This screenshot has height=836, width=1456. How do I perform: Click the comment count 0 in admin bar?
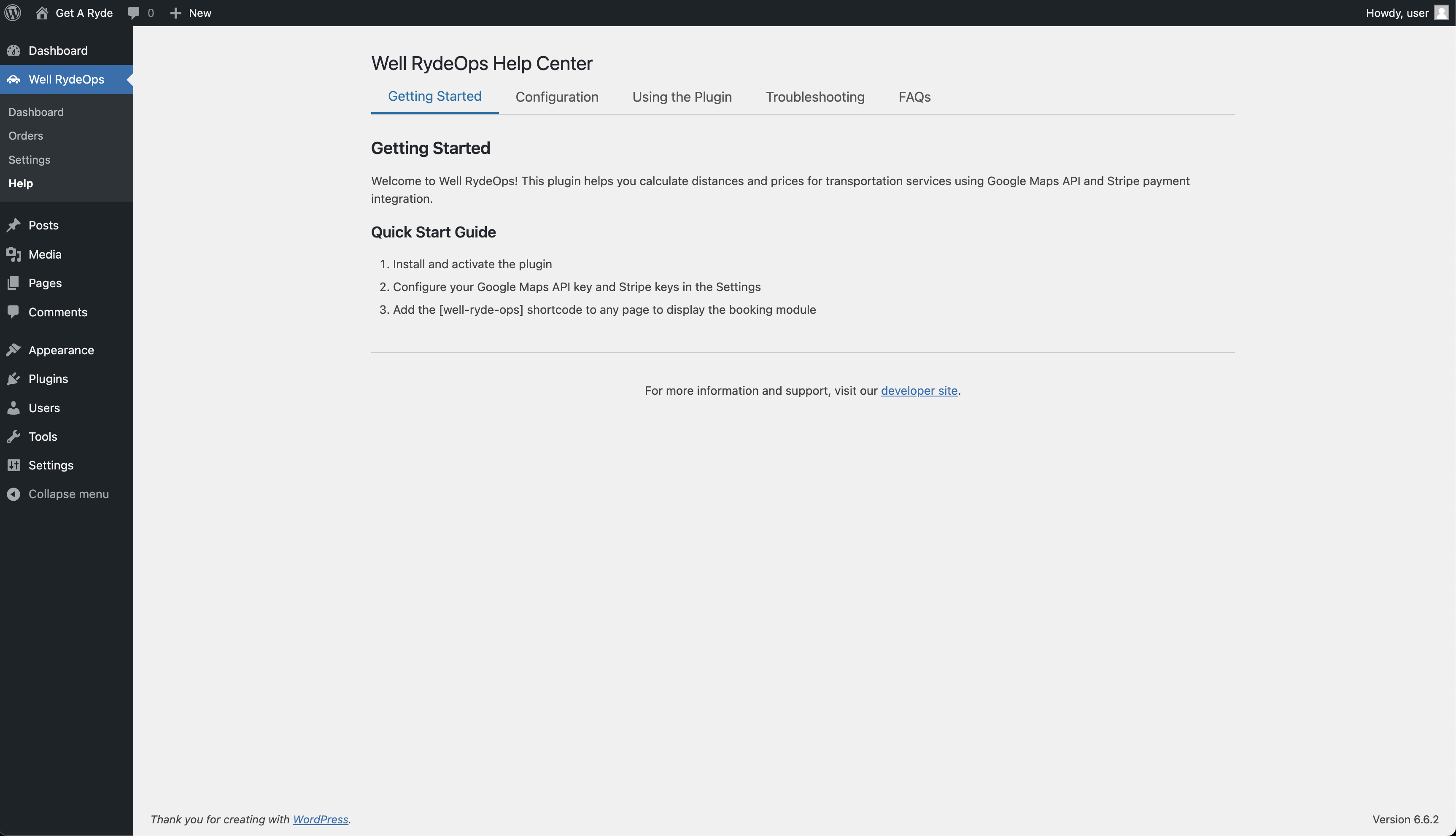click(151, 13)
